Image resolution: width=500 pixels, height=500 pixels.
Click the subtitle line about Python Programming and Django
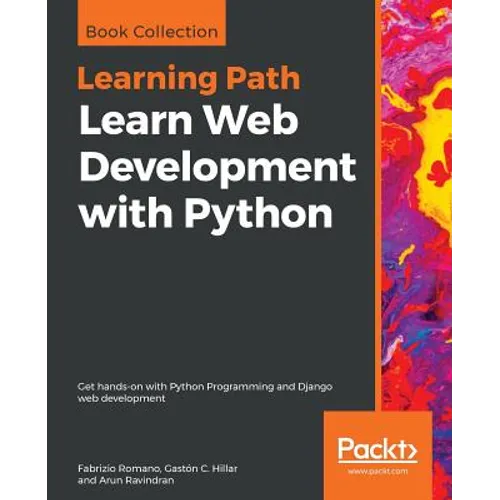click(x=205, y=387)
